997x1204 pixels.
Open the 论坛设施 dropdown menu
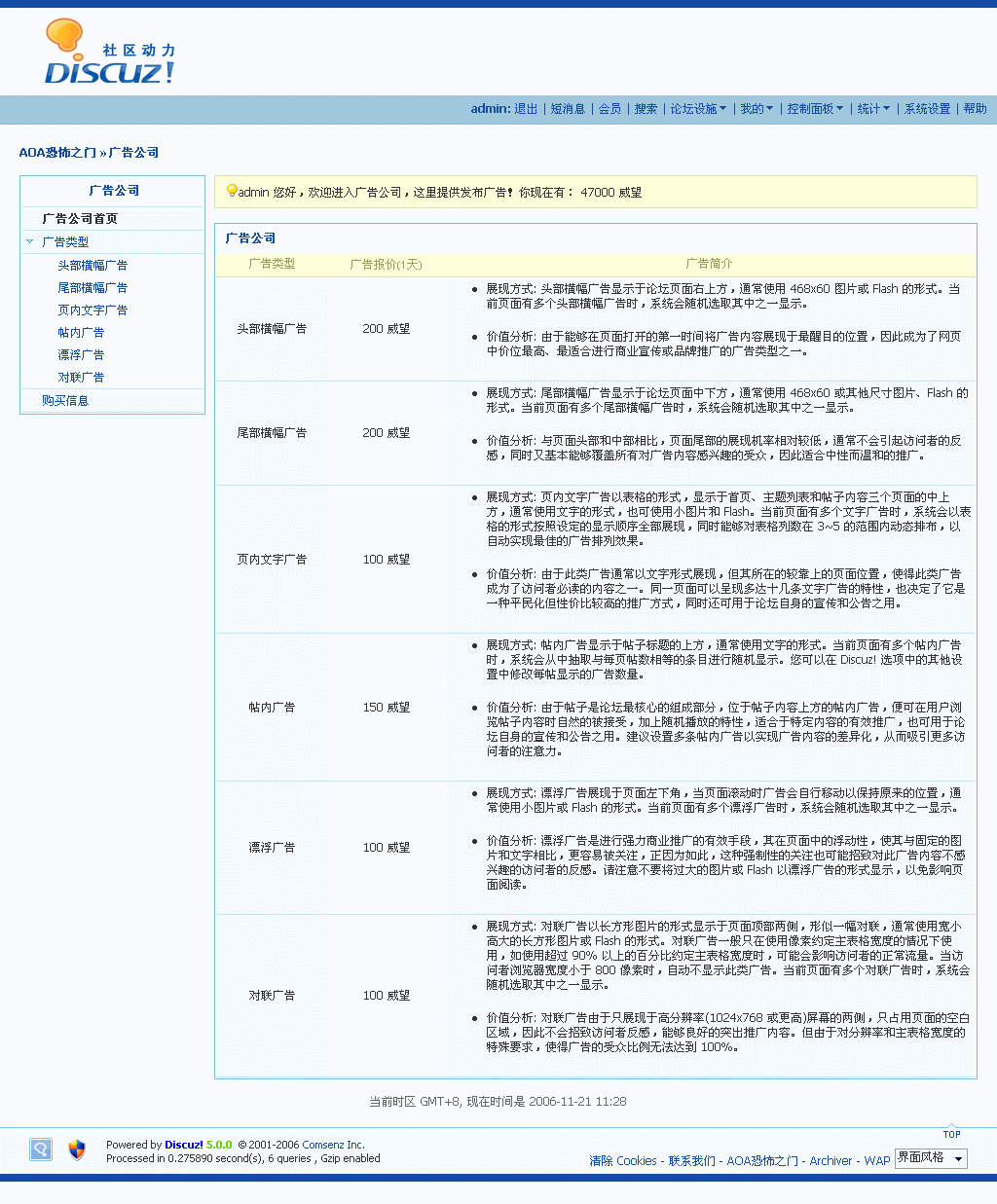(698, 109)
